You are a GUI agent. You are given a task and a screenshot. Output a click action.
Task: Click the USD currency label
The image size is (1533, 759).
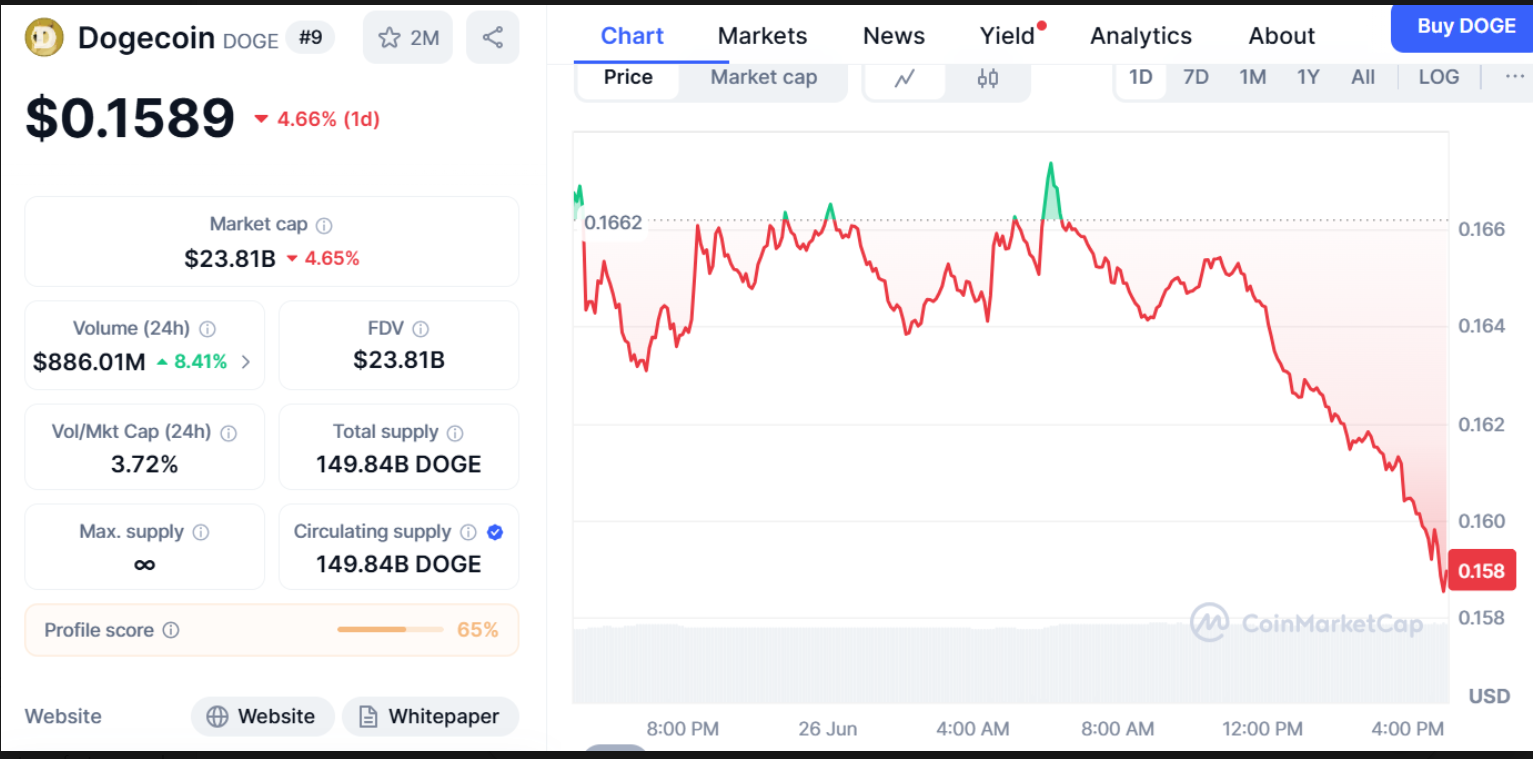point(1489,696)
